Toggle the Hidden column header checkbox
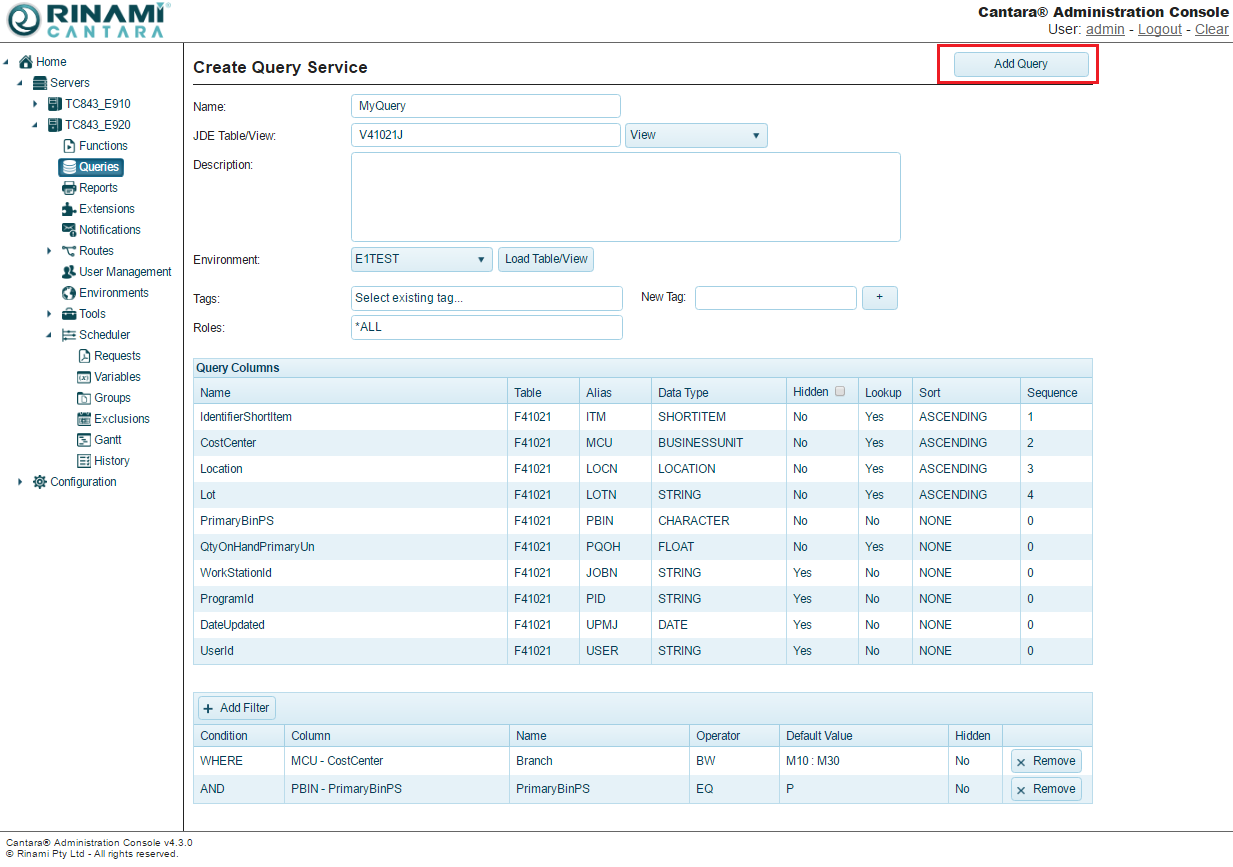This screenshot has width=1233, height=867. coord(840,391)
